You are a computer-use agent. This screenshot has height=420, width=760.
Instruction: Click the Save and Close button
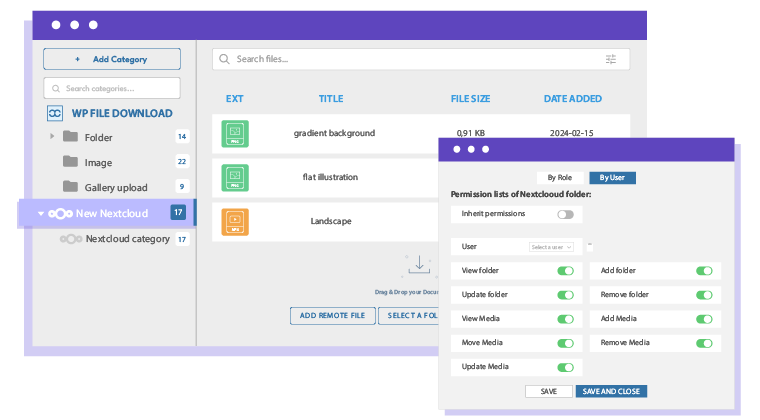point(610,391)
